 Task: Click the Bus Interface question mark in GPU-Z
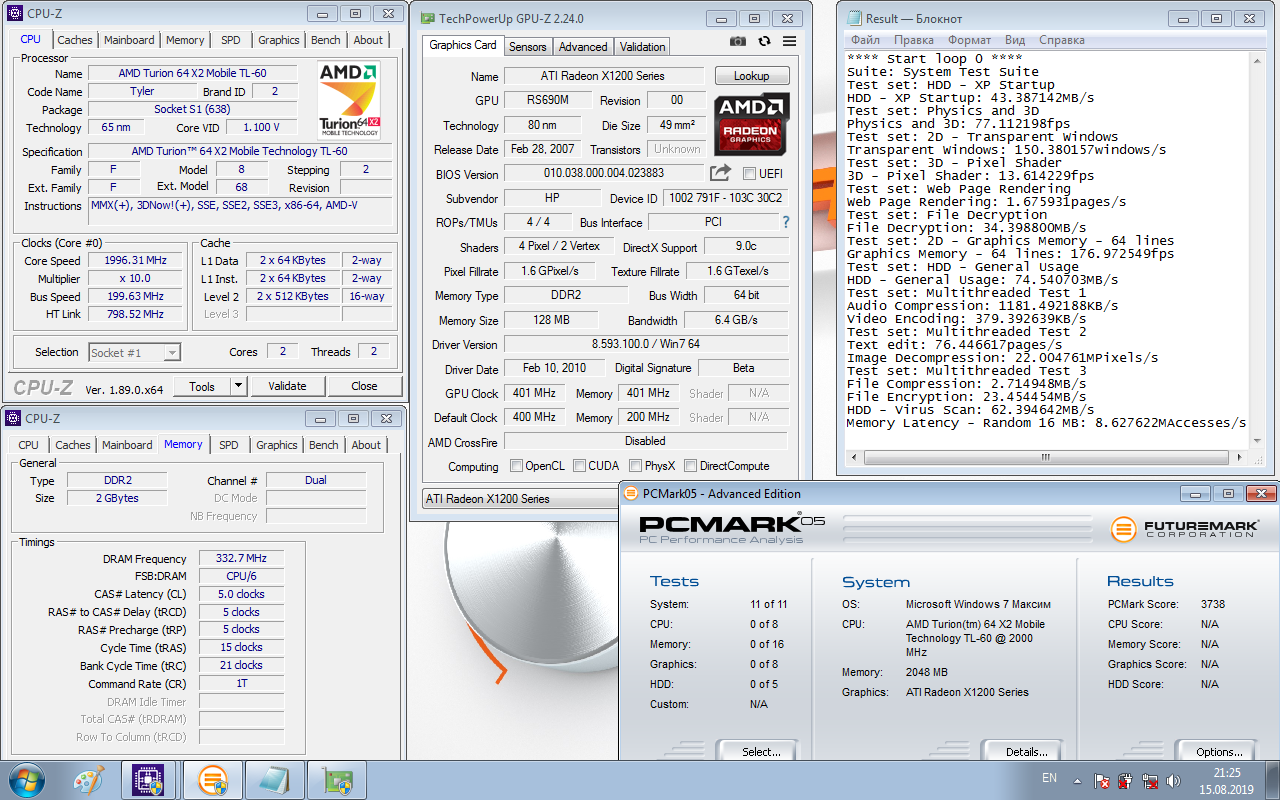[x=786, y=222]
